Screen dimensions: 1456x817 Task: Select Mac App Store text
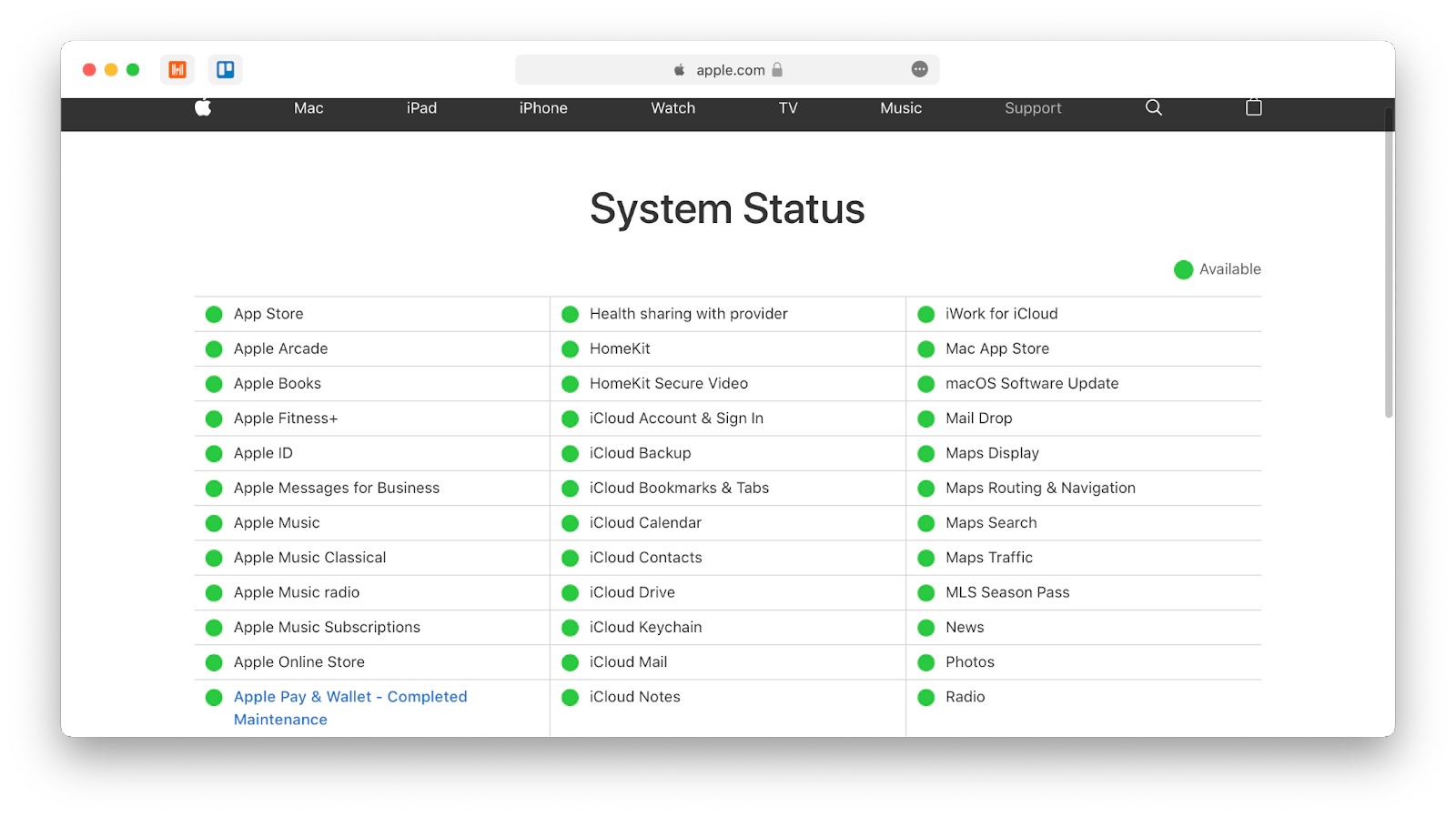pyautogui.click(x=997, y=349)
